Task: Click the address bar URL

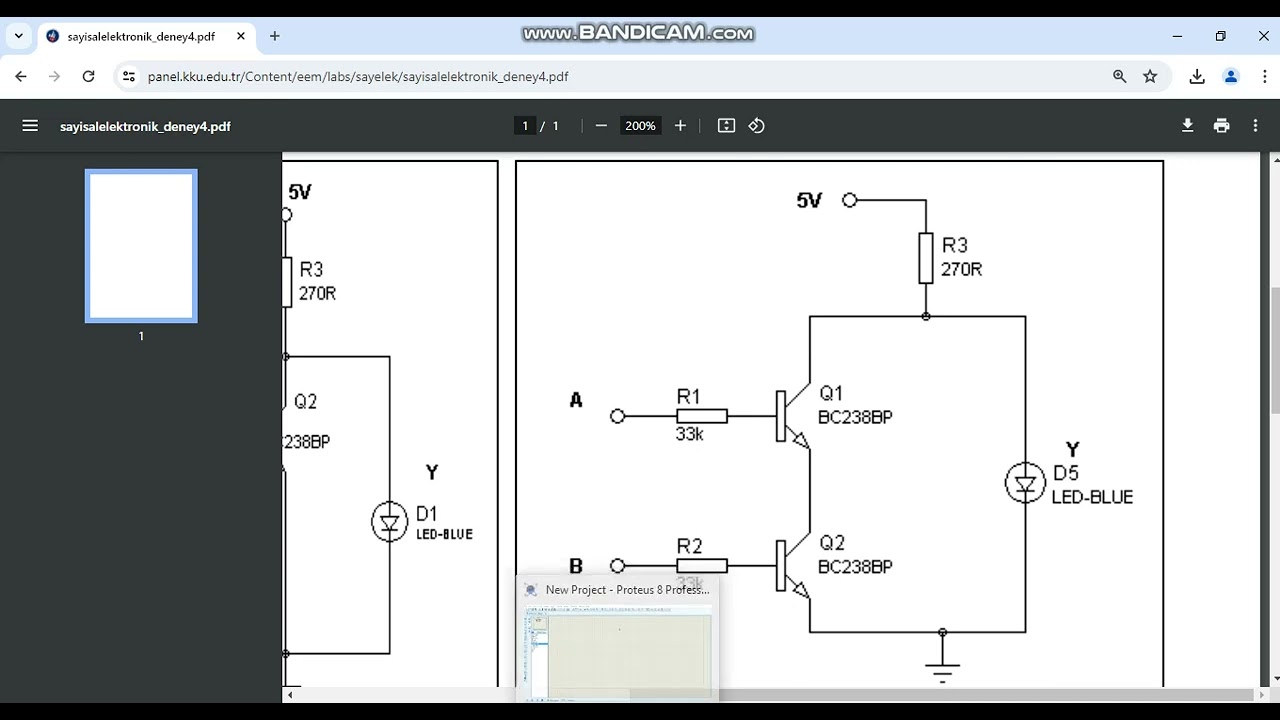Action: (x=358, y=76)
